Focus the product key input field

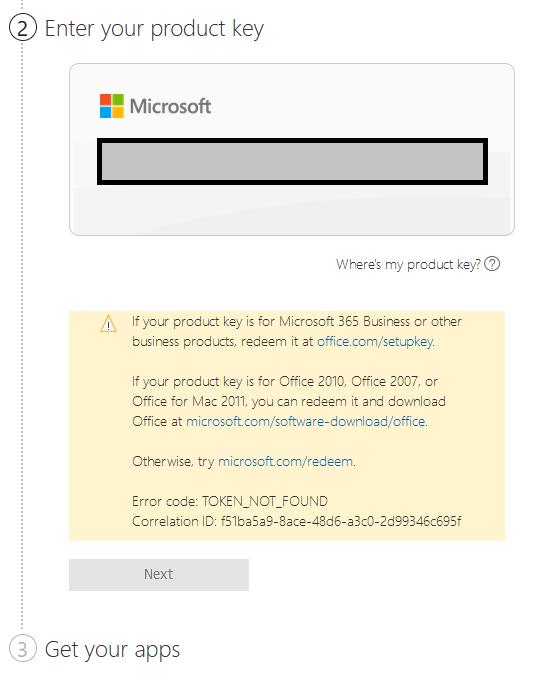292,162
